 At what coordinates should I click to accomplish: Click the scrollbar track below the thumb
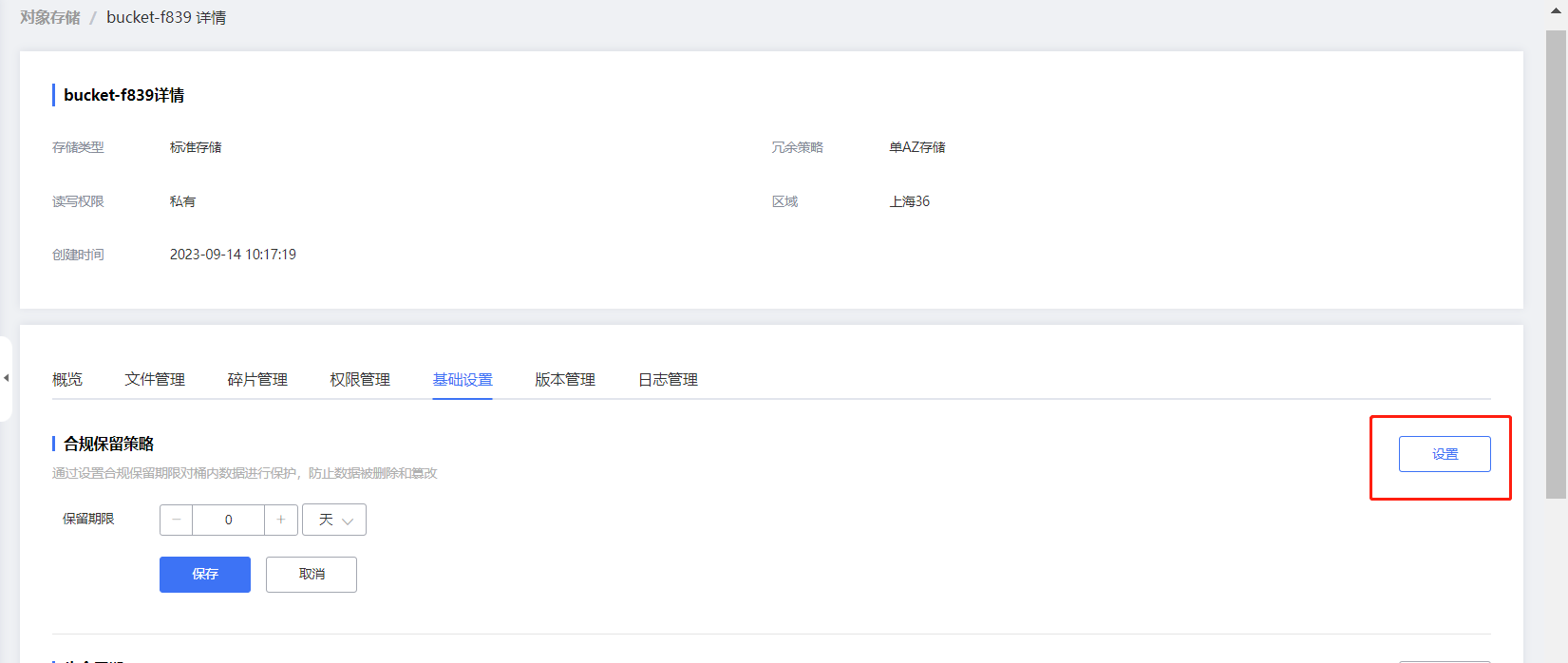click(x=1556, y=579)
